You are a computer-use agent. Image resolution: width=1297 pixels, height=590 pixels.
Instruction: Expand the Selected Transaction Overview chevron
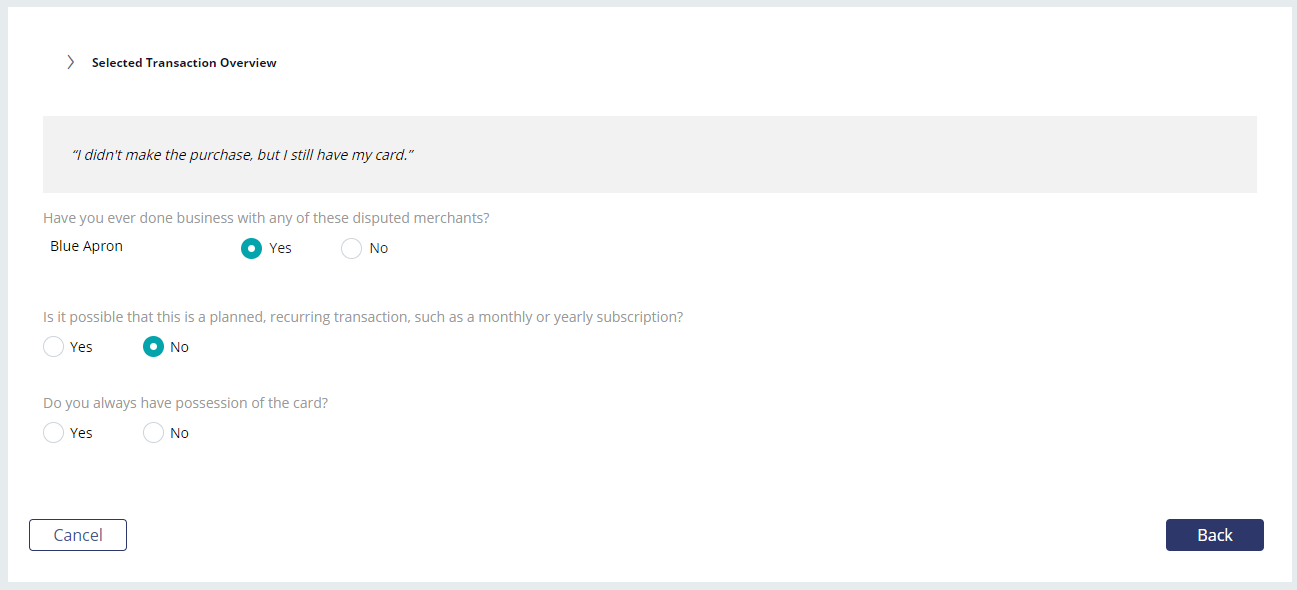coord(70,62)
